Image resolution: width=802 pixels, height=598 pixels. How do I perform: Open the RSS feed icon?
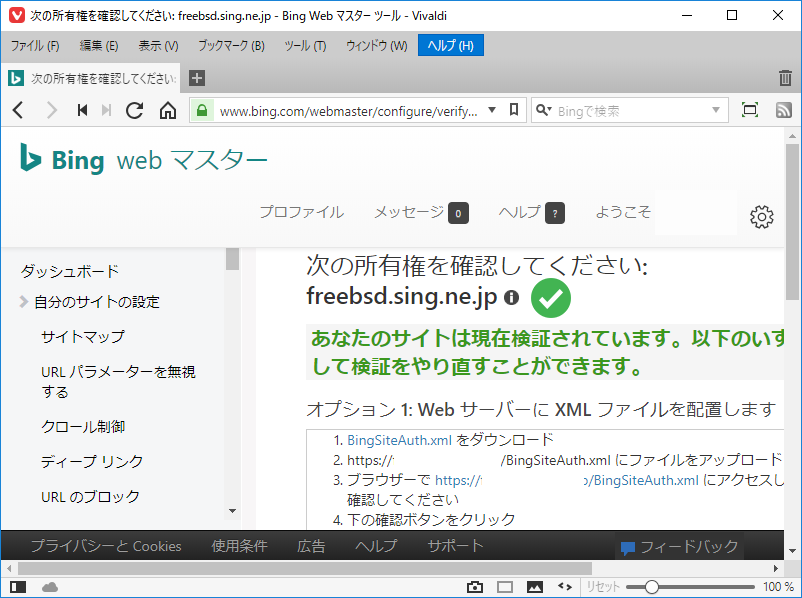[784, 109]
